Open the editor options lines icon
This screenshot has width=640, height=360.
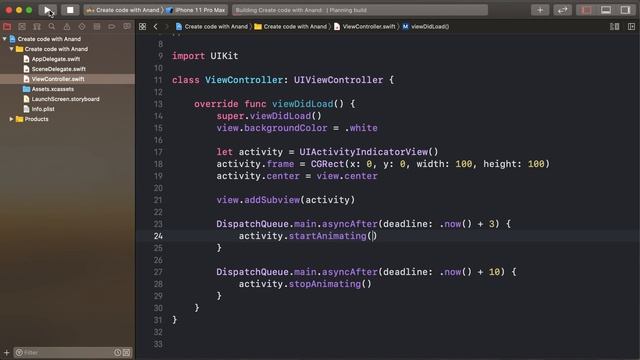click(x=614, y=27)
